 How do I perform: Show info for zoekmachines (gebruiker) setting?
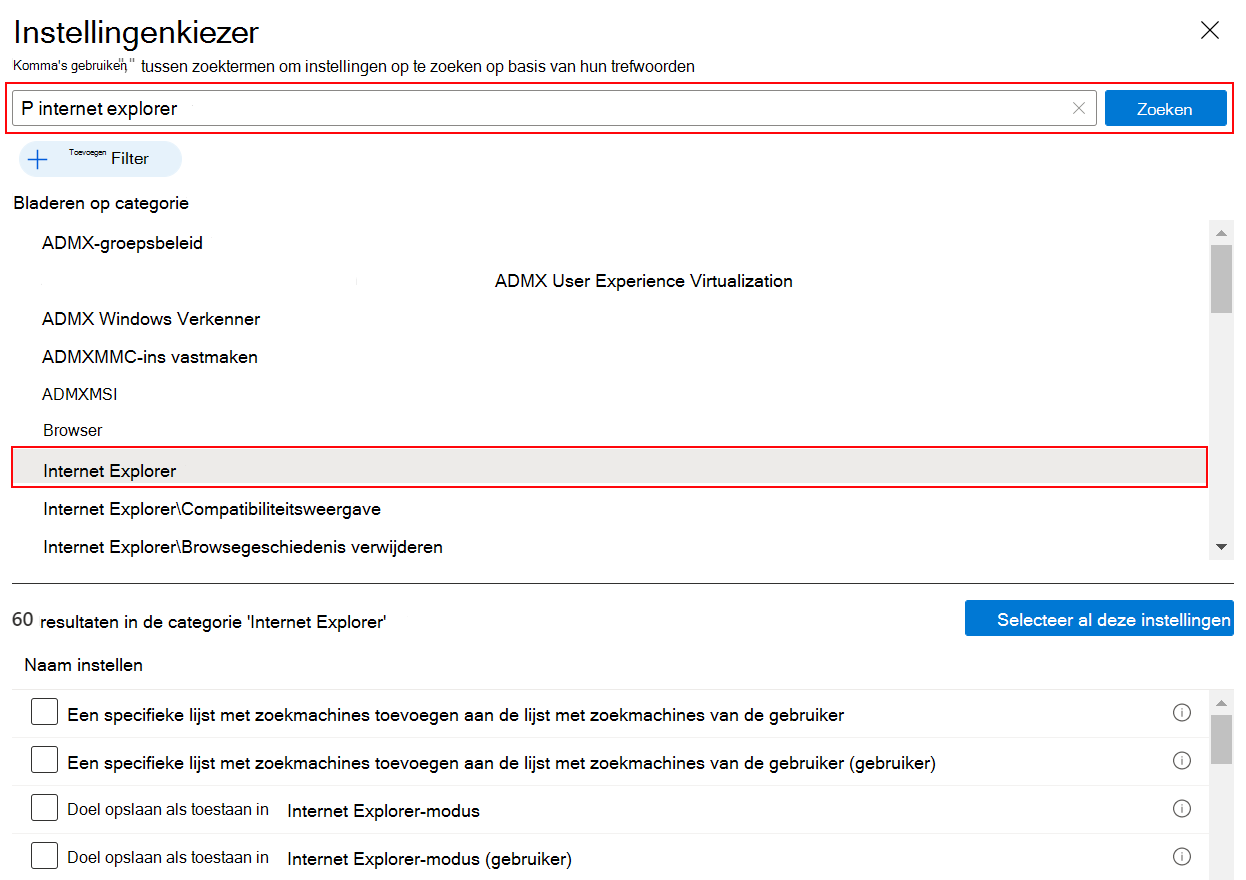pos(1182,761)
